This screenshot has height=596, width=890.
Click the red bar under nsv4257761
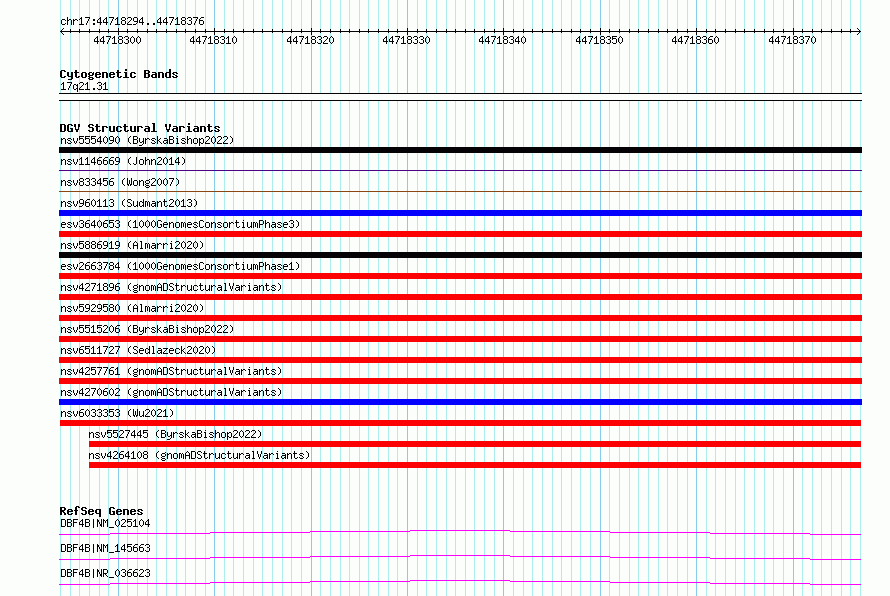(460, 381)
